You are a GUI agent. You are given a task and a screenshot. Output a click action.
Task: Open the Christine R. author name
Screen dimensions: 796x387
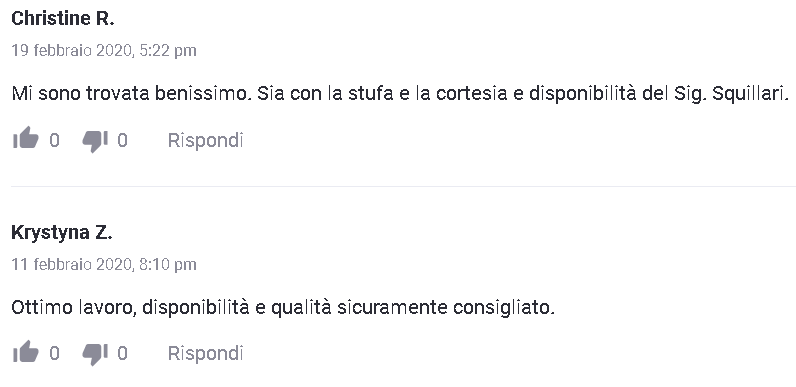62,18
